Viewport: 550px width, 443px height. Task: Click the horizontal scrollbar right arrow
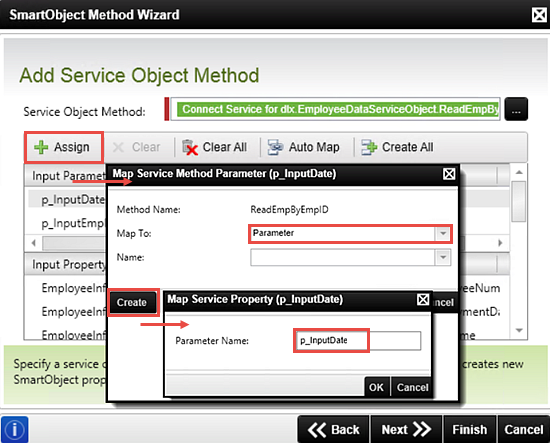[x=501, y=243]
